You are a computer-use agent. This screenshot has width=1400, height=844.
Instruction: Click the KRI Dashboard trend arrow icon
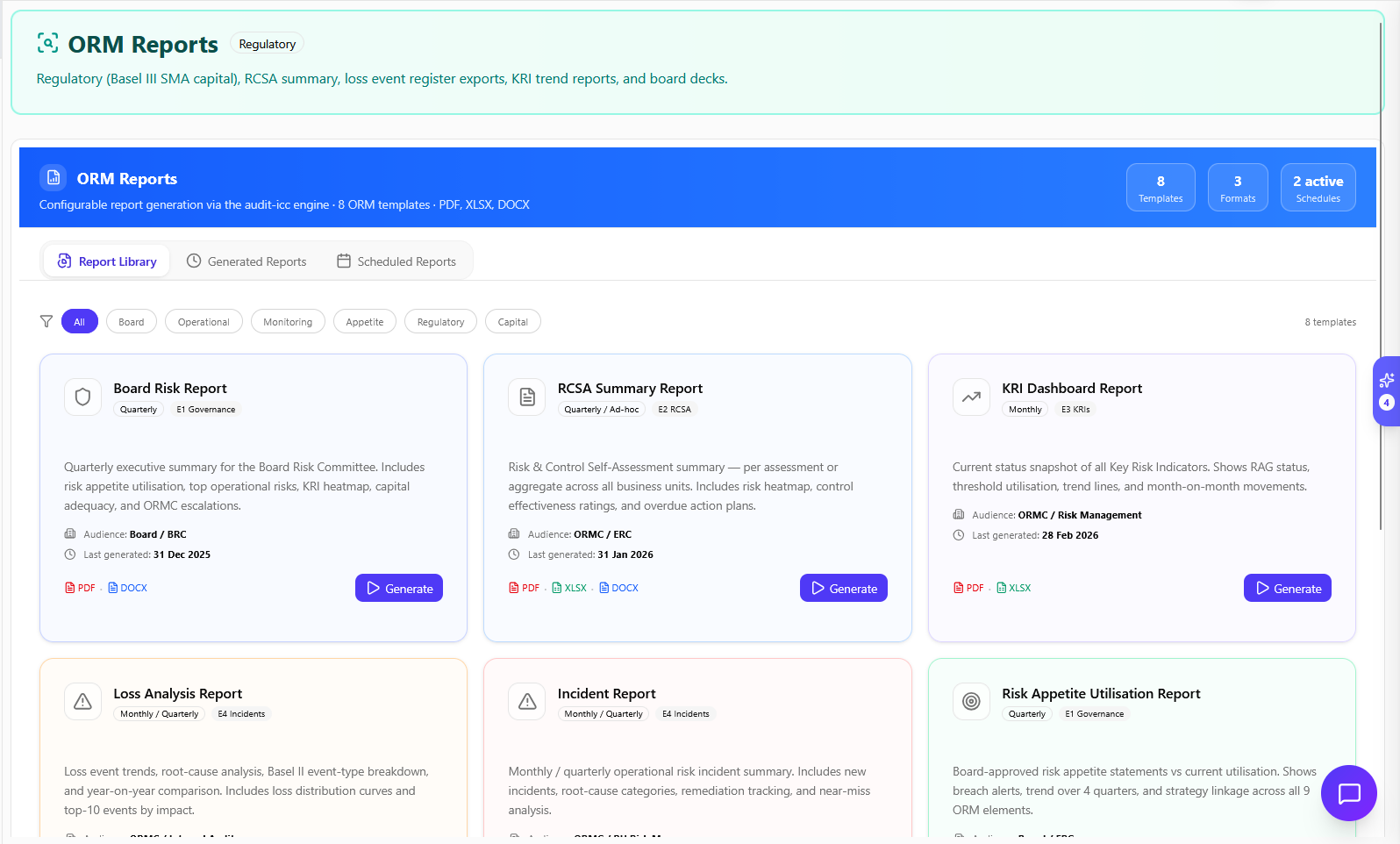971,397
